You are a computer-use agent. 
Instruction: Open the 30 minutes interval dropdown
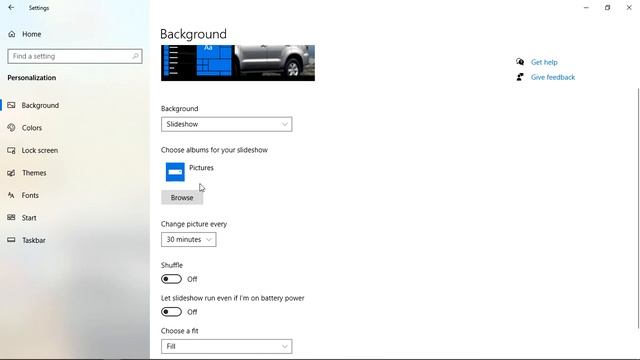[189, 240]
